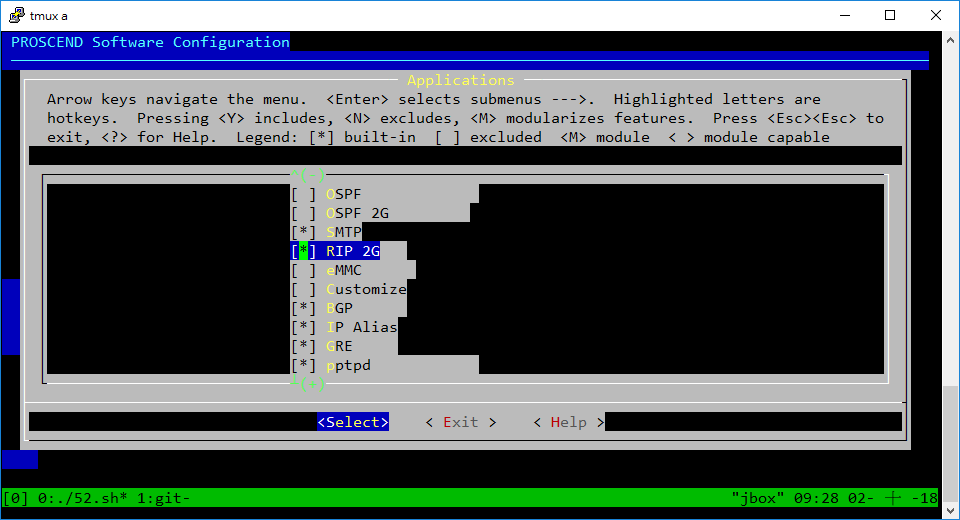
Task: Click the PROSCEND Software Configuration header
Action: [x=150, y=42]
